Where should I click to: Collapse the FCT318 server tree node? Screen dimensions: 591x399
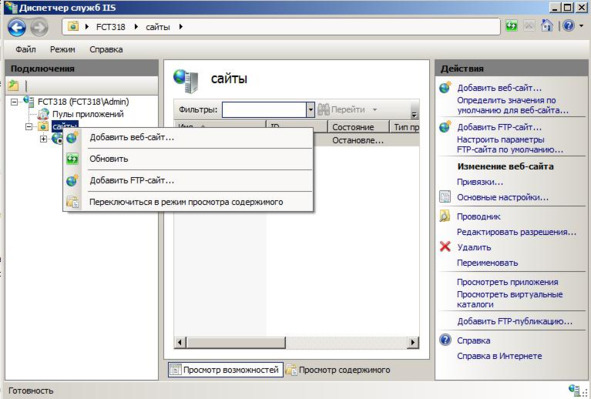[x=14, y=102]
